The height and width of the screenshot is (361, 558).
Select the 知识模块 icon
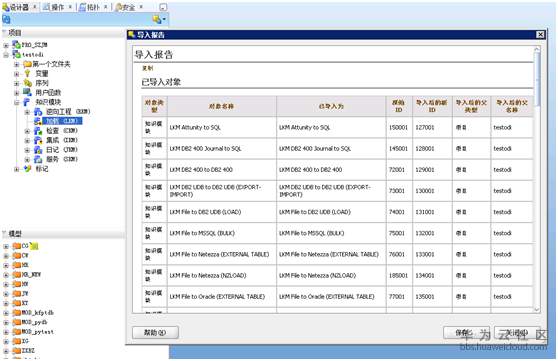coord(27,102)
